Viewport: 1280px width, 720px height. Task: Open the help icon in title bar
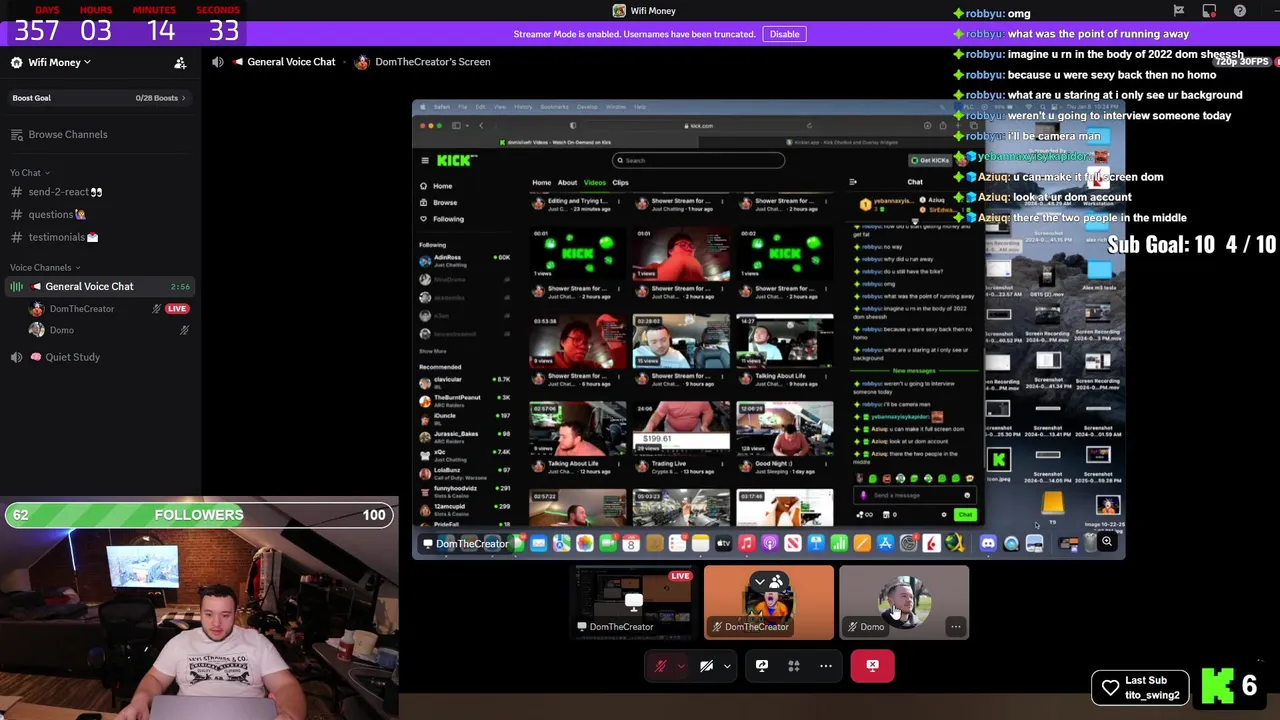(x=1240, y=11)
